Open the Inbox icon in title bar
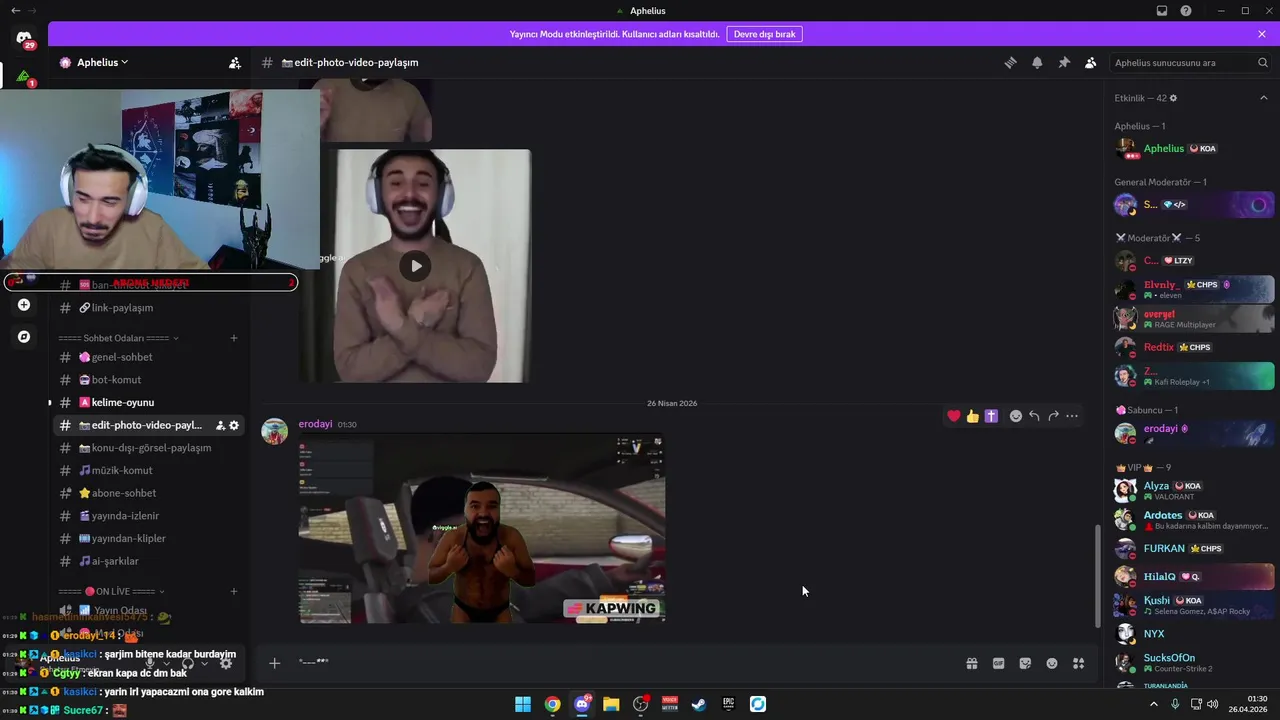1280x720 pixels. pyautogui.click(x=1162, y=11)
